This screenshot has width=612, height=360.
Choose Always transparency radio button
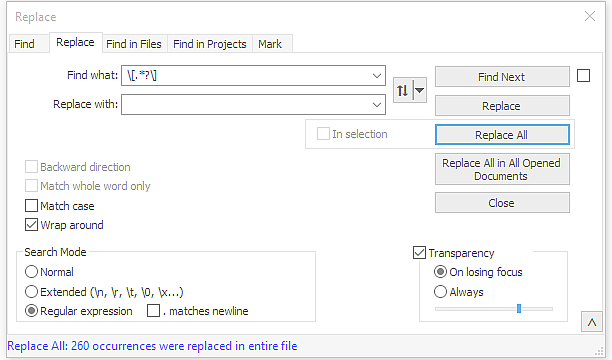click(x=440, y=292)
